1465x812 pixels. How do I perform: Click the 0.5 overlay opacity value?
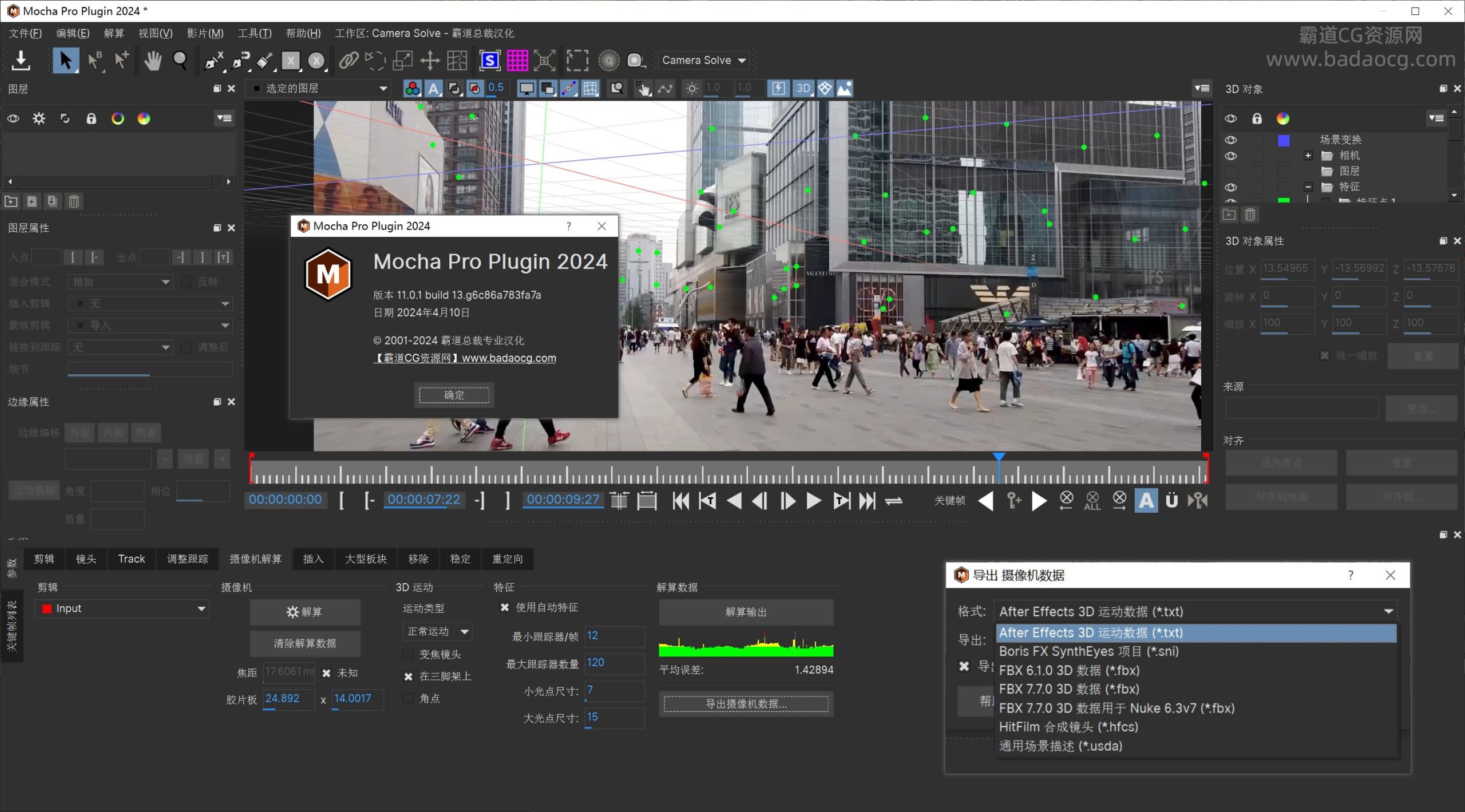pos(496,88)
